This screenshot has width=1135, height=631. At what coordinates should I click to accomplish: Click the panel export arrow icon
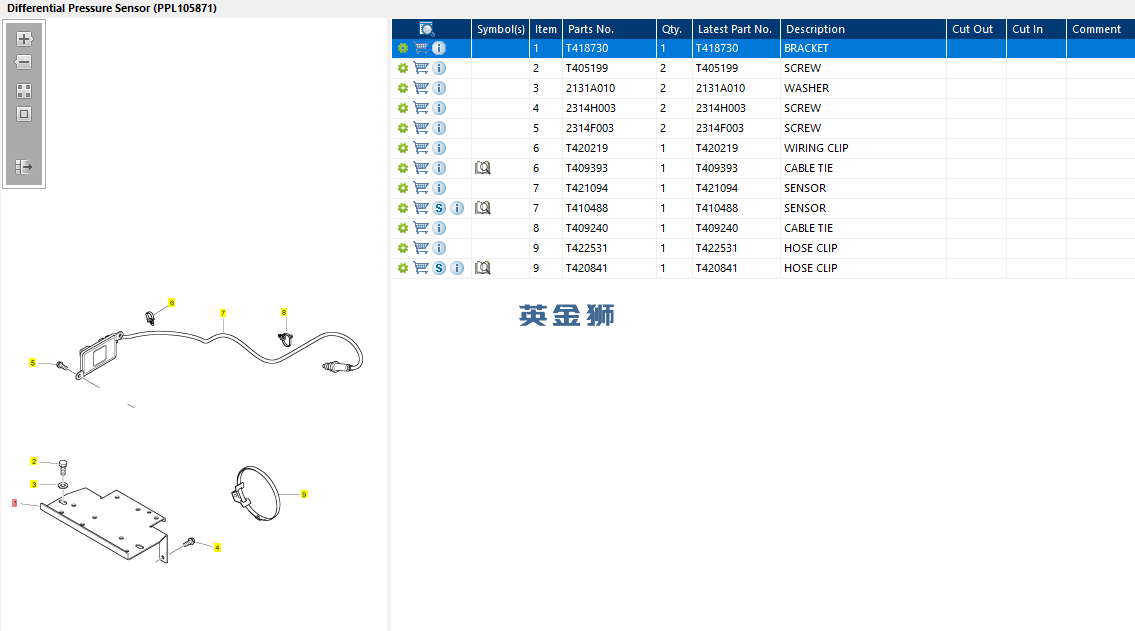[24, 167]
